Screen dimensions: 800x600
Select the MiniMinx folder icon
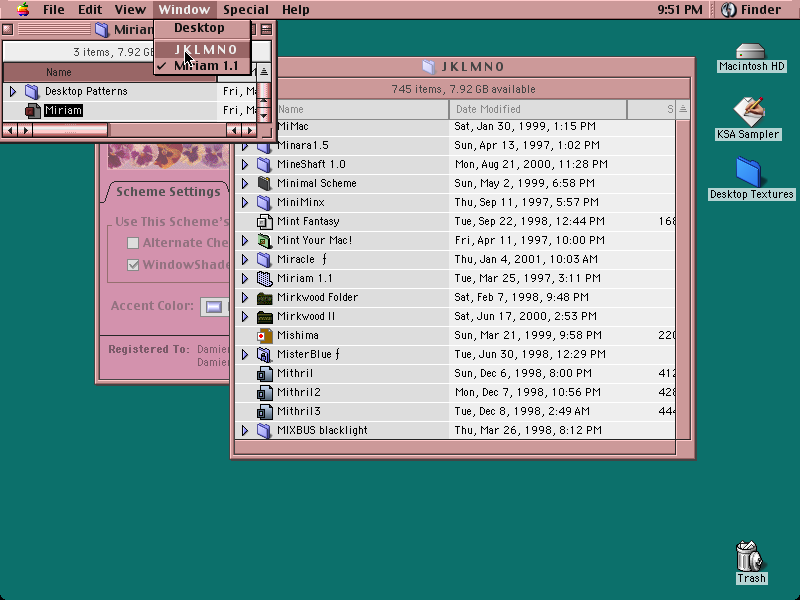[264, 203]
